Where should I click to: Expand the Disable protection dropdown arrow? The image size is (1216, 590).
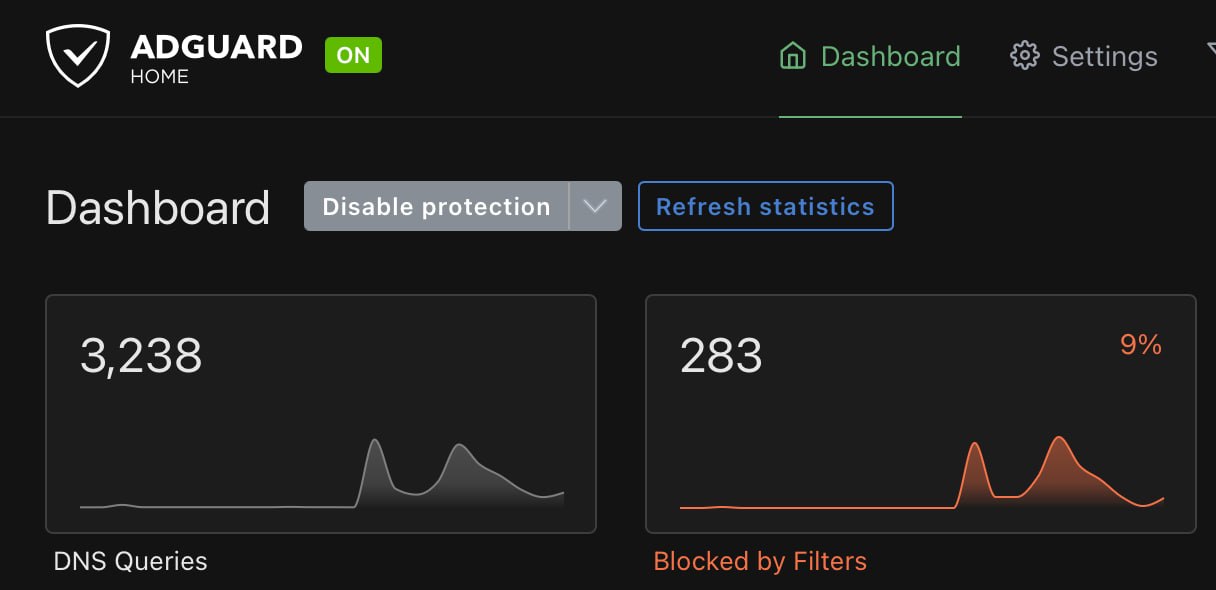point(595,206)
